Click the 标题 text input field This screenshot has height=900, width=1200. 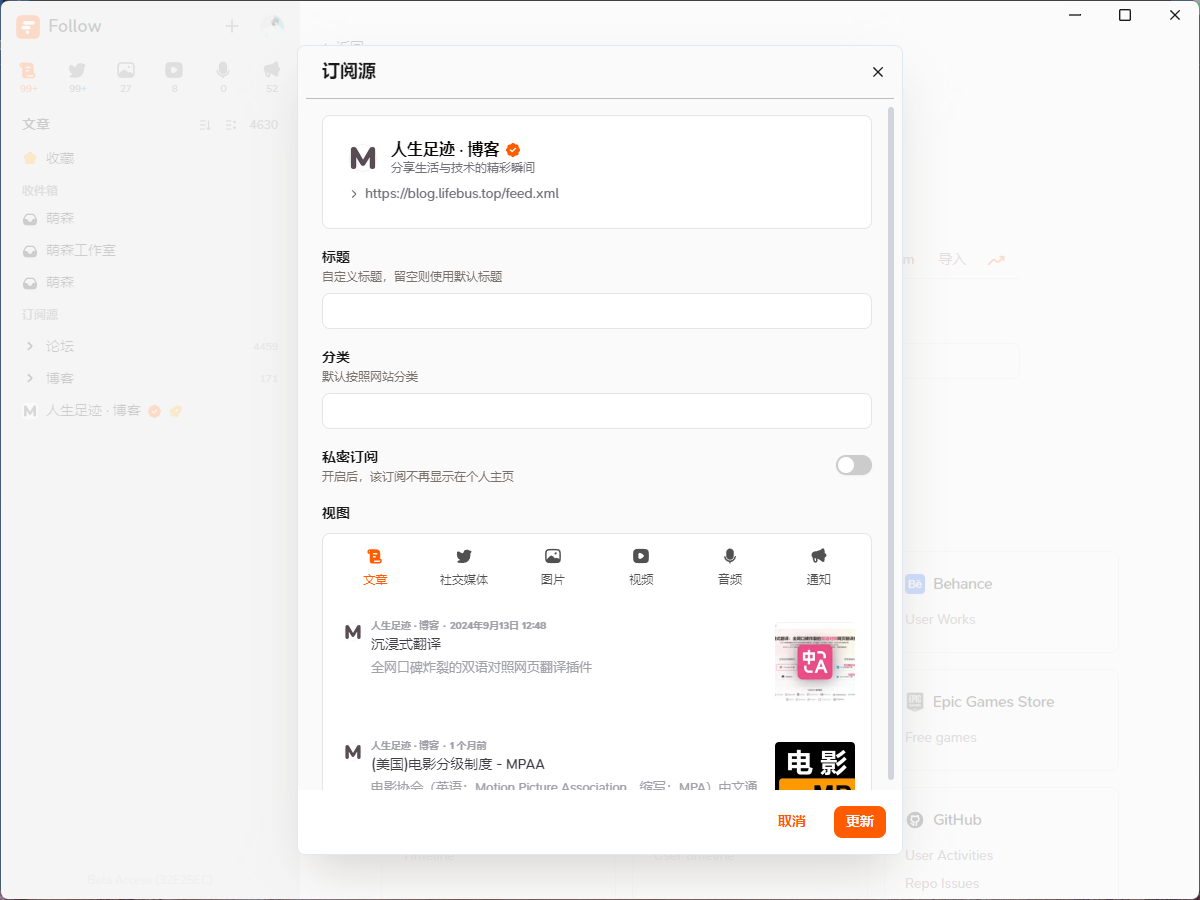coord(596,311)
